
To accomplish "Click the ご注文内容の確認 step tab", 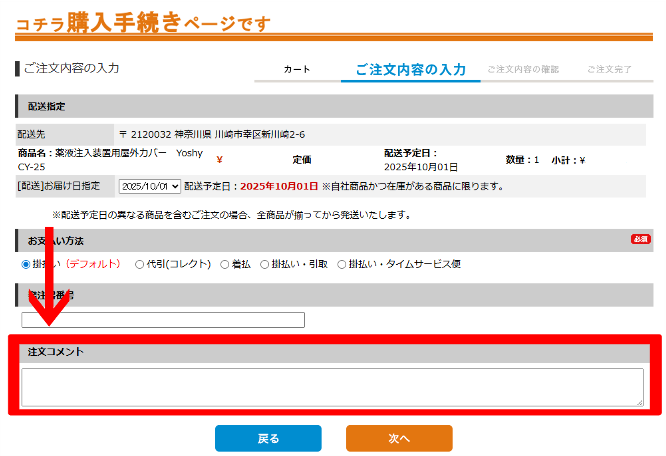I will click(x=523, y=70).
